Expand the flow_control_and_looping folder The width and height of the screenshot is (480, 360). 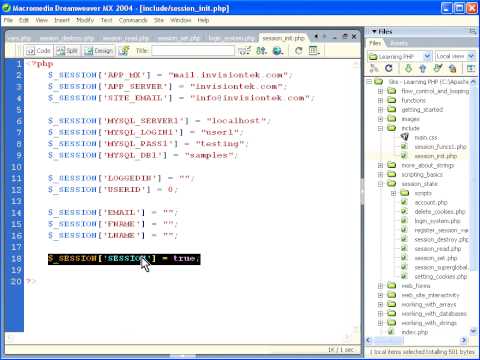pos(380,91)
